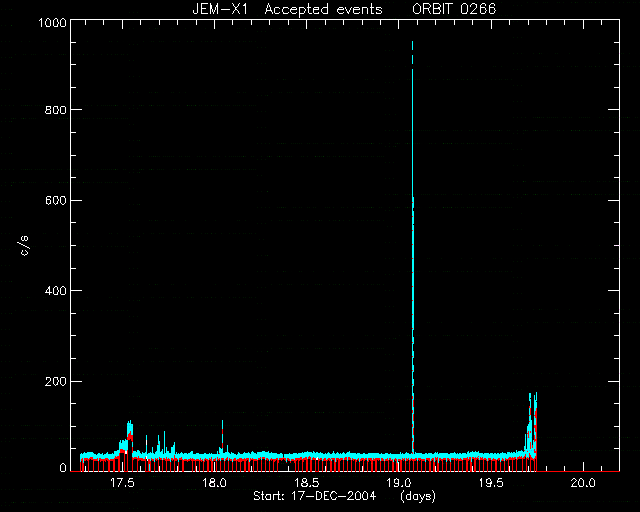Viewport: 640px width, 512px height.
Task: Click the Start: 17-DEC-2004 axis caption
Action: point(314,496)
